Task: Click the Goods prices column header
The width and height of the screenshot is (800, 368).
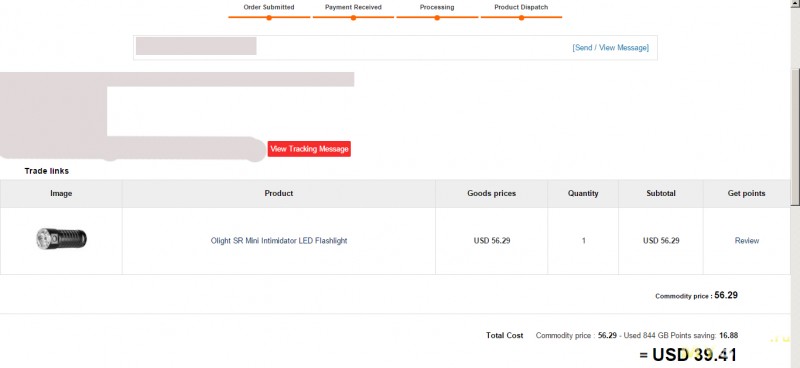Action: tap(491, 193)
